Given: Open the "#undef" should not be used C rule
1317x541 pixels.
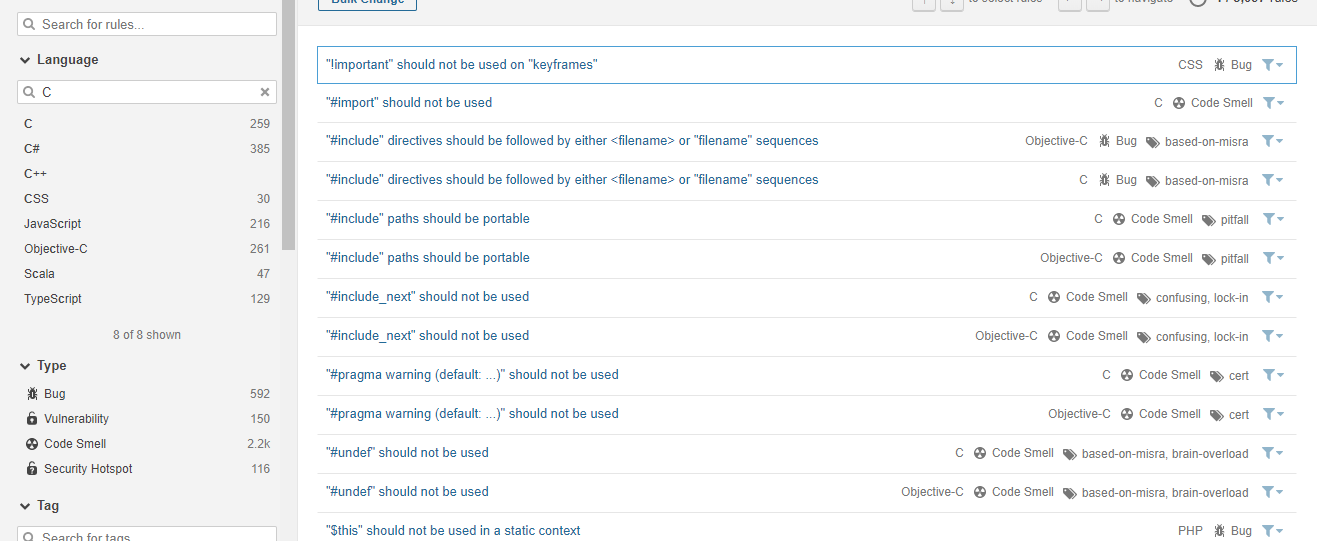Looking at the screenshot, I should pyautogui.click(x=407, y=453).
